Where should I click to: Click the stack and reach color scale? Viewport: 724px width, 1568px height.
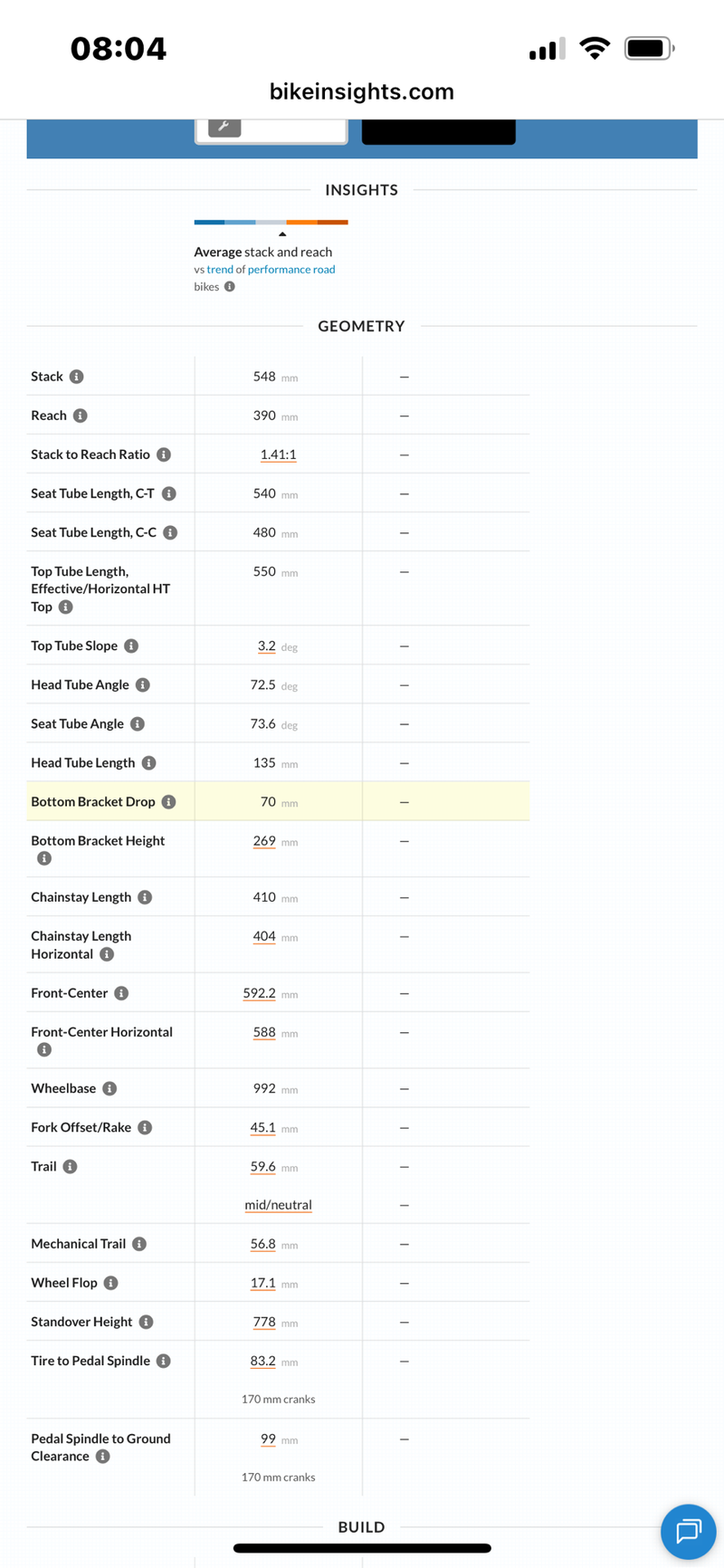point(271,222)
